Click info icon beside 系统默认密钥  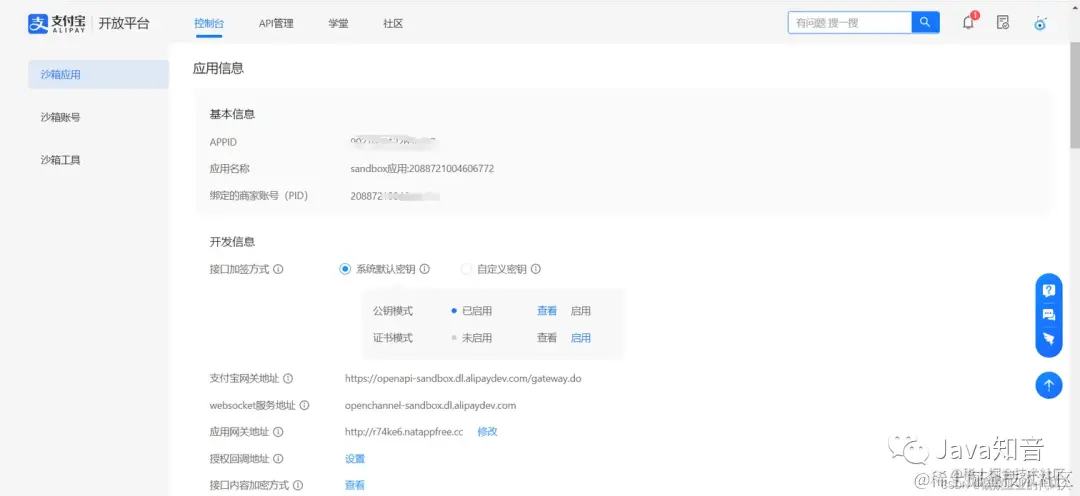click(x=425, y=269)
